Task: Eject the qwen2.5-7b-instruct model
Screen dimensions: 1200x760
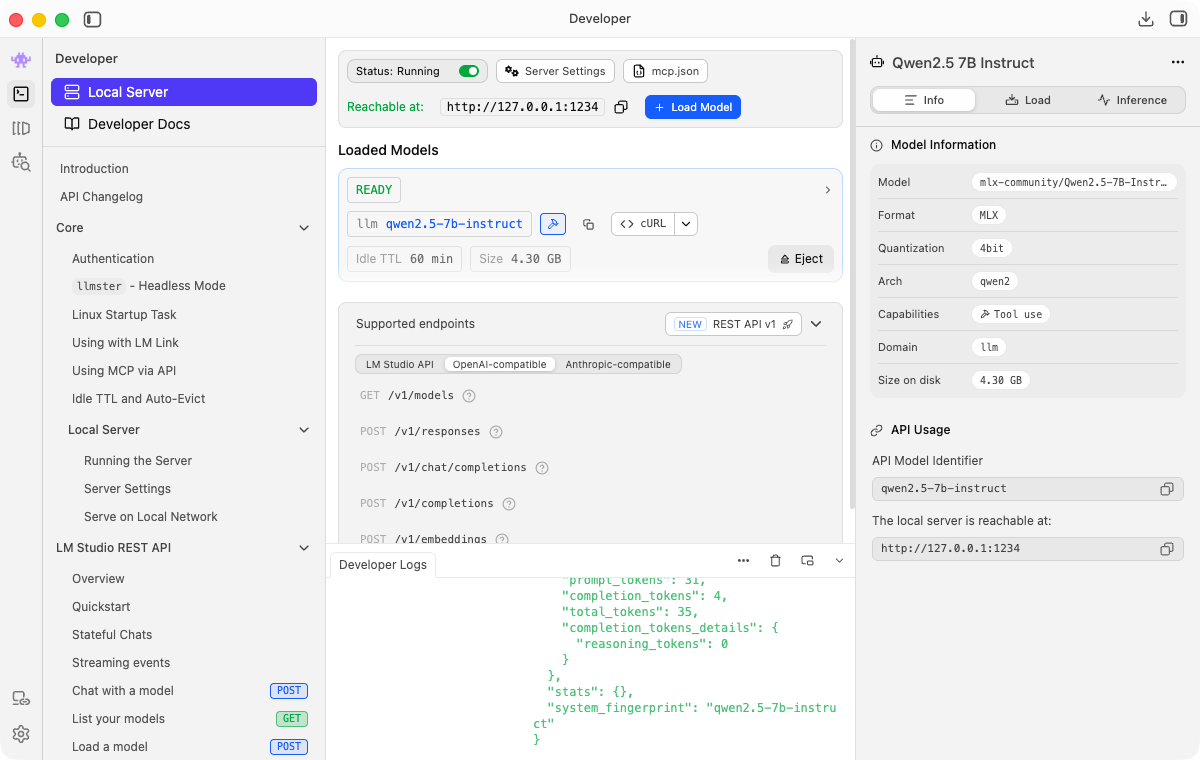Action: (800, 258)
